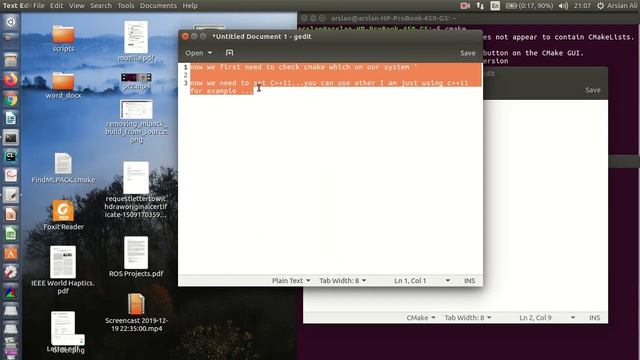Open the Plain Text language dropdown
This screenshot has height=360, width=640.
[x=291, y=281]
